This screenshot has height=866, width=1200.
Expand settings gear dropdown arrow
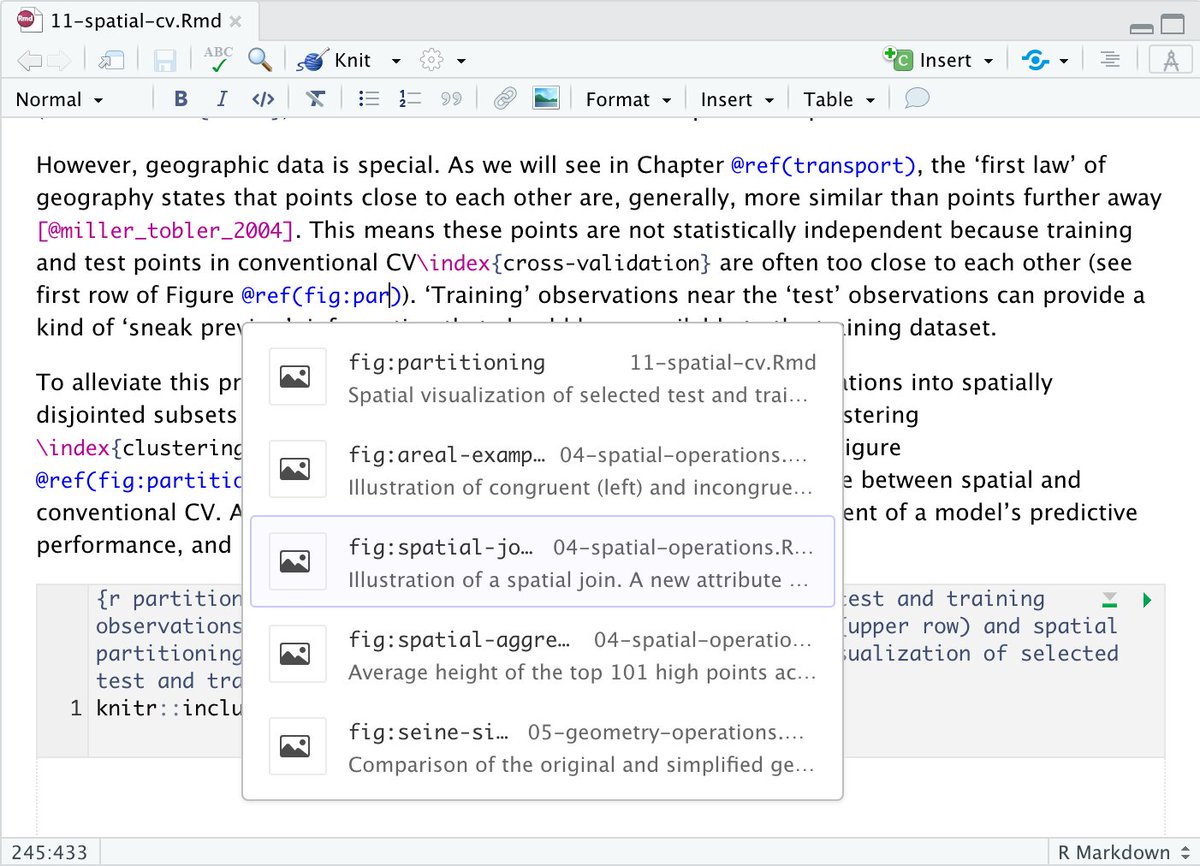tap(461, 61)
